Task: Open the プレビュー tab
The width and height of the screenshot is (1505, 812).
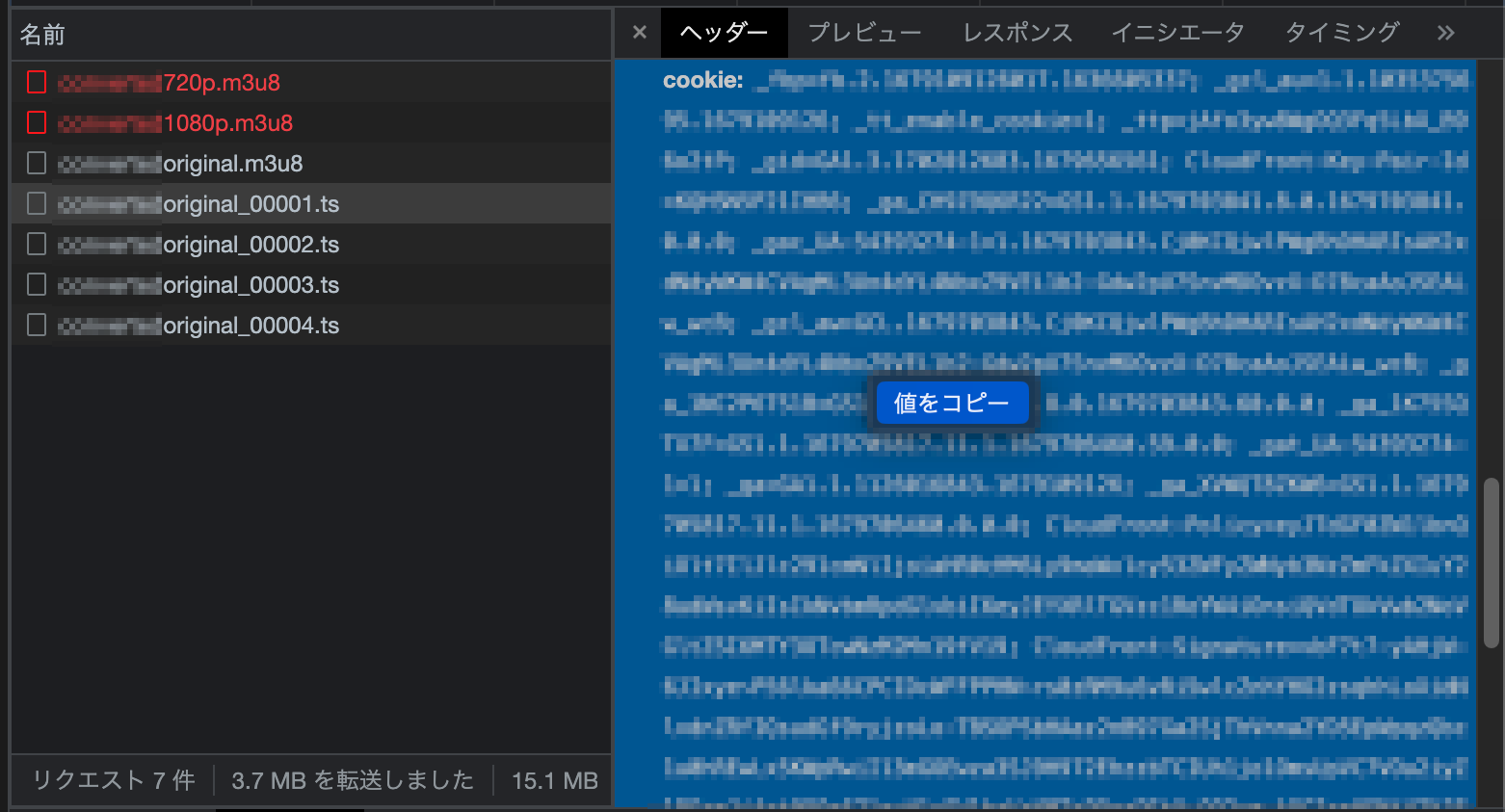Action: tap(864, 33)
